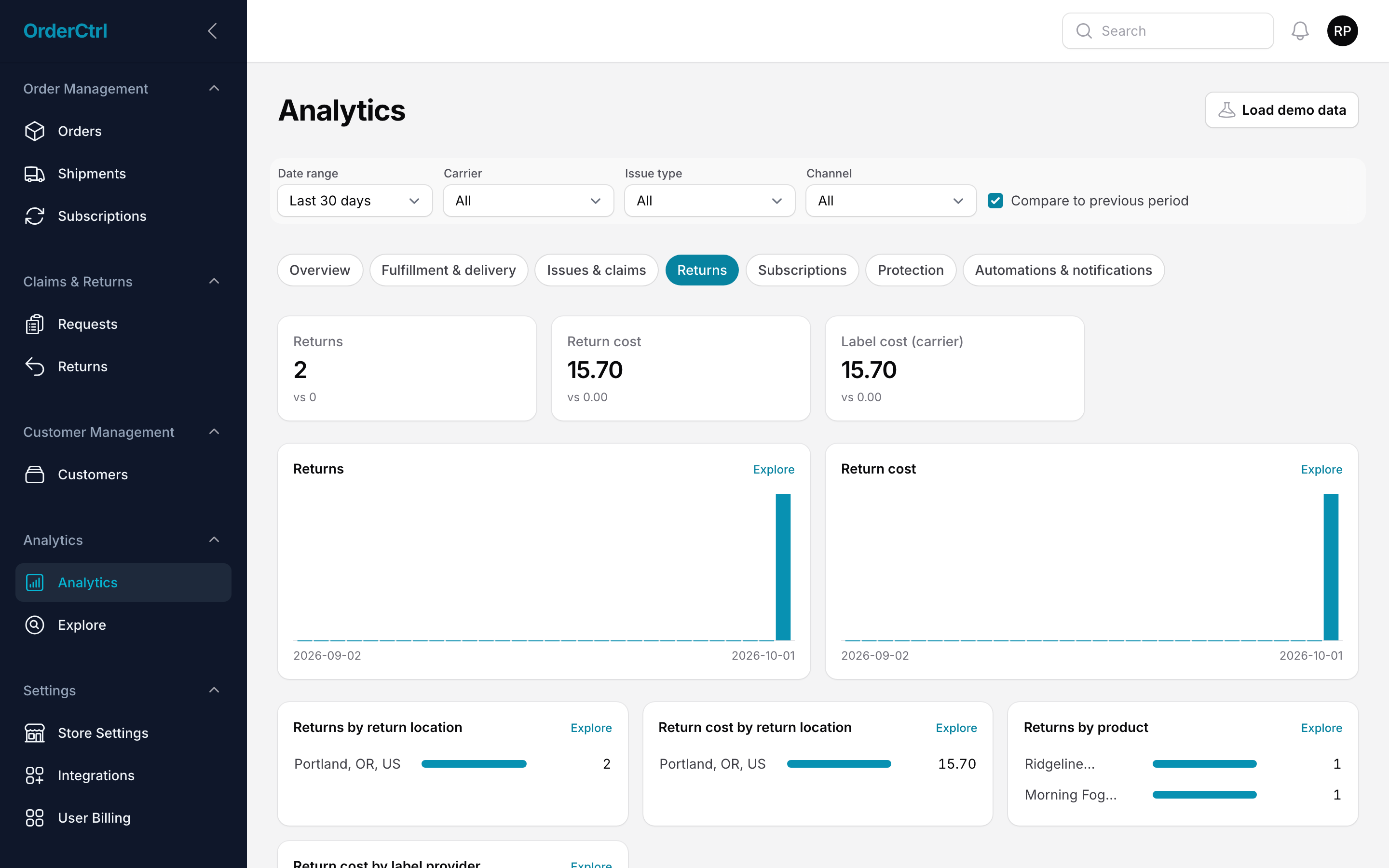The width and height of the screenshot is (1389, 868).
Task: Click the Morning Fog product progress bar
Action: click(1204, 795)
